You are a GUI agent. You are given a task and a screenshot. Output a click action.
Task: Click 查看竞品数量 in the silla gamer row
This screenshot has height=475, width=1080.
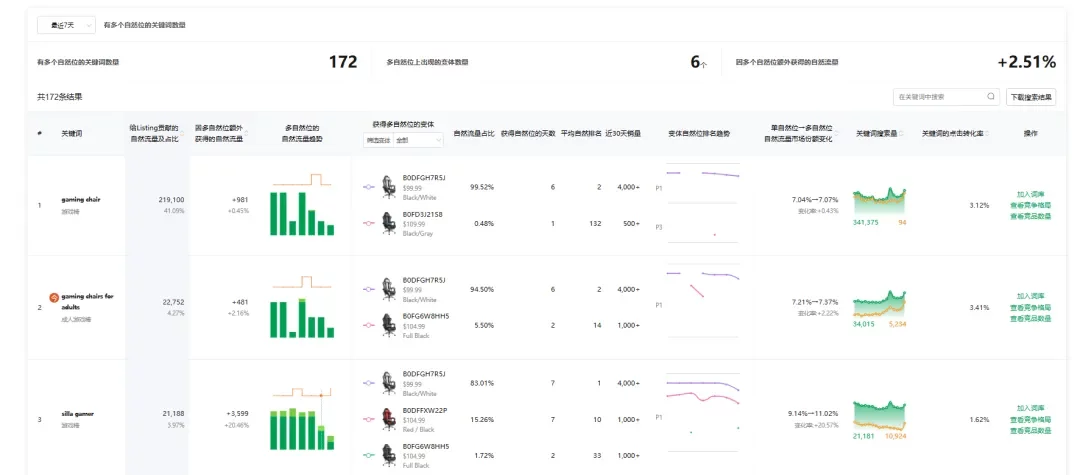(x=1030, y=431)
